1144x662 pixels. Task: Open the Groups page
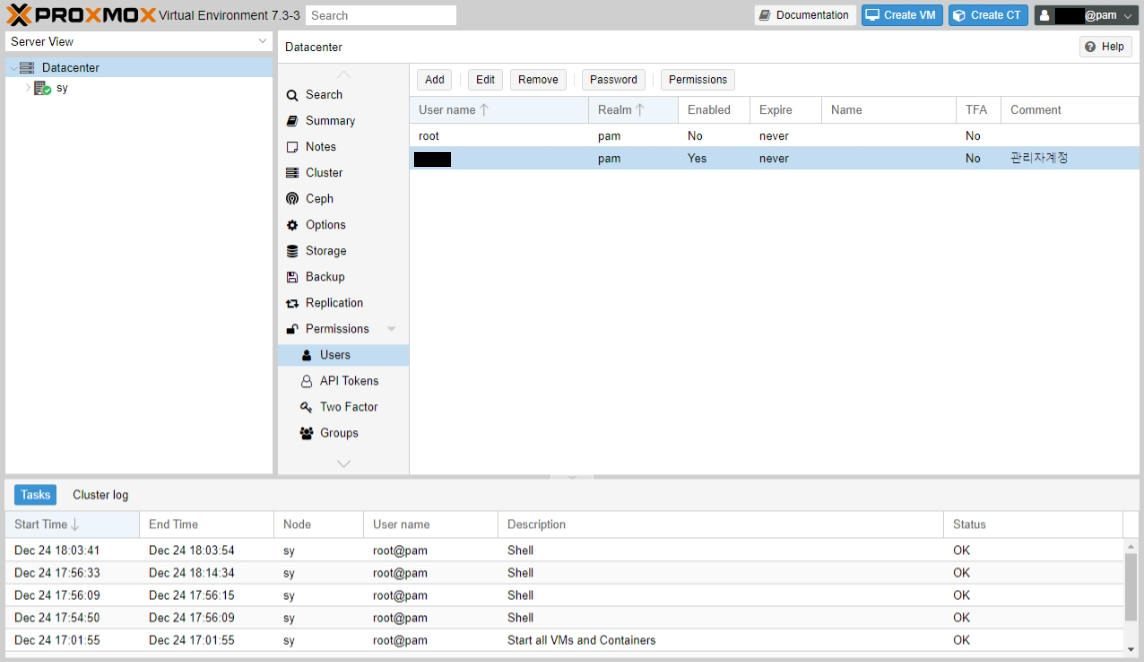[343, 433]
